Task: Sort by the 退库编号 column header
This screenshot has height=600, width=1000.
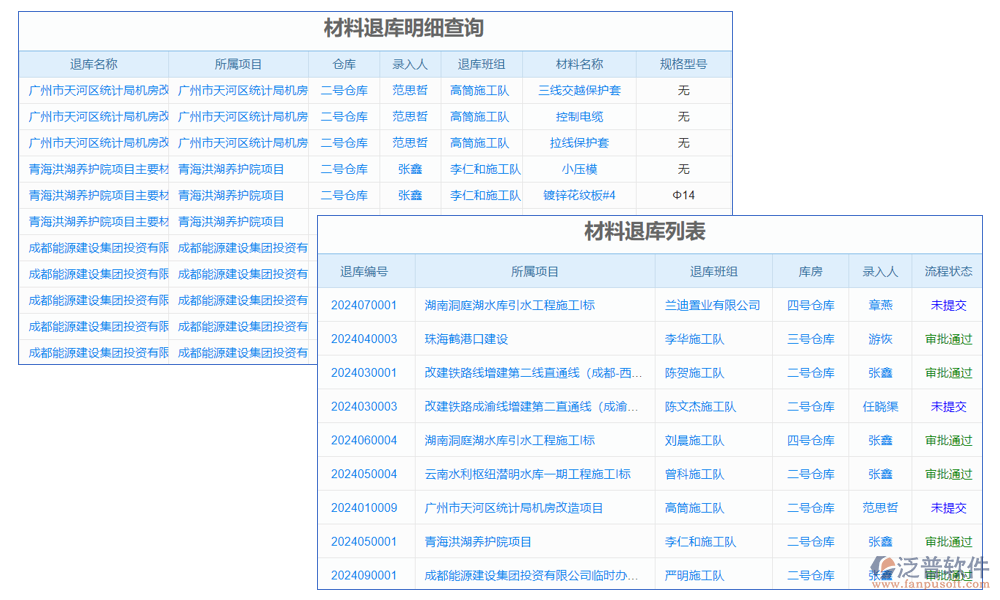Action: point(366,271)
